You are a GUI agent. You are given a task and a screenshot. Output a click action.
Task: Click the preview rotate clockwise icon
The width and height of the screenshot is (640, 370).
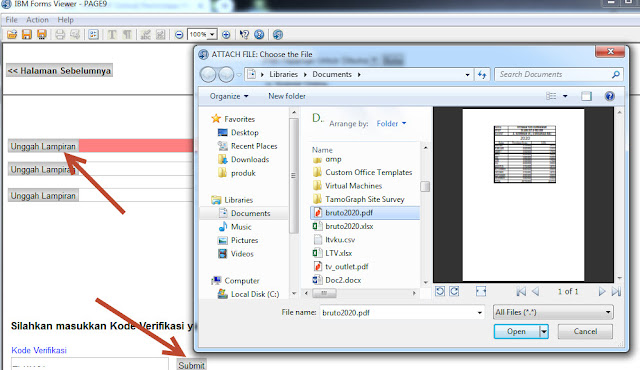tap(454, 291)
